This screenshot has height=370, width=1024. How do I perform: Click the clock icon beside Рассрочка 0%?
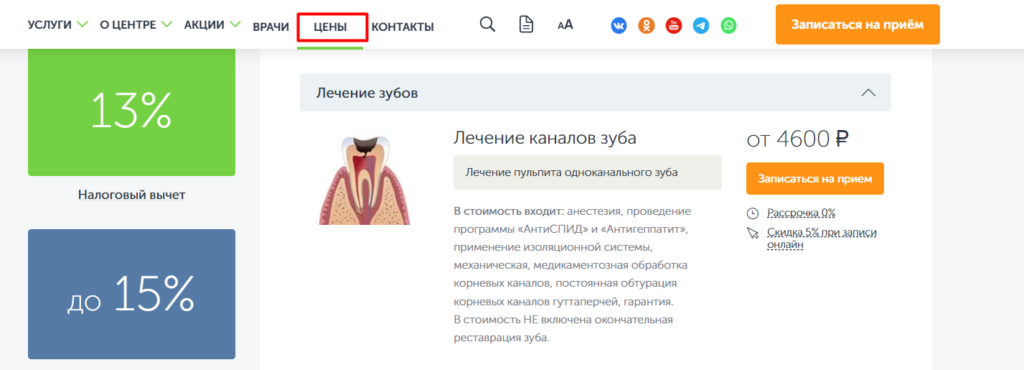753,213
